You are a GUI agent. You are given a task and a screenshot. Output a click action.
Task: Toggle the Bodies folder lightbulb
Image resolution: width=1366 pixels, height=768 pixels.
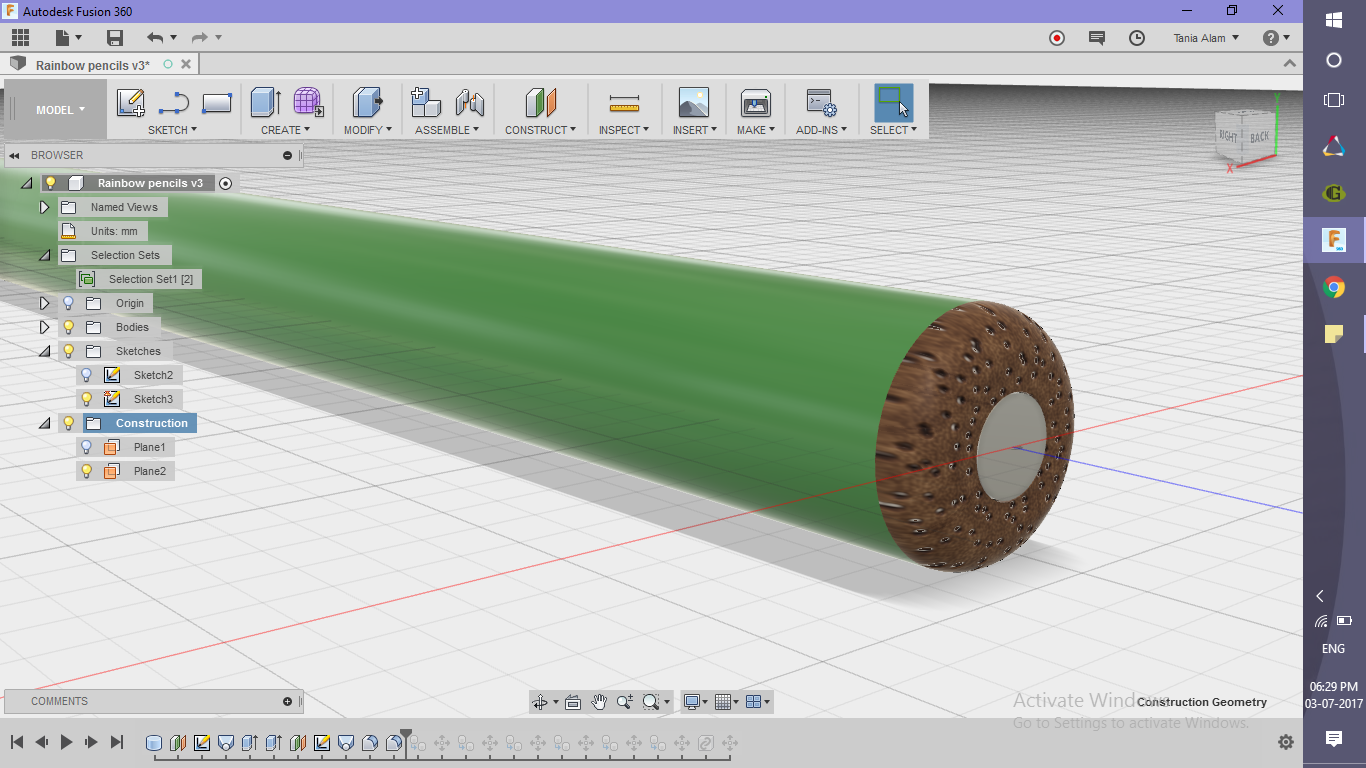click(x=69, y=327)
